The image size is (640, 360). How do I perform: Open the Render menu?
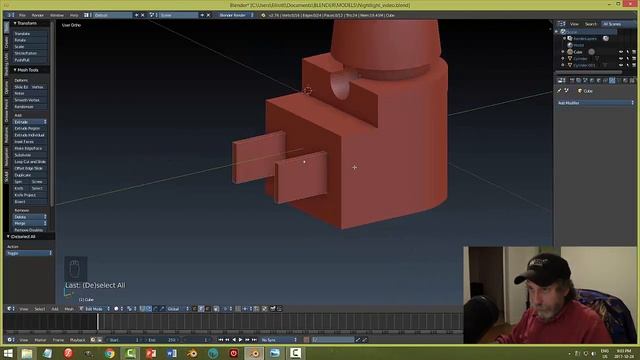coord(38,15)
